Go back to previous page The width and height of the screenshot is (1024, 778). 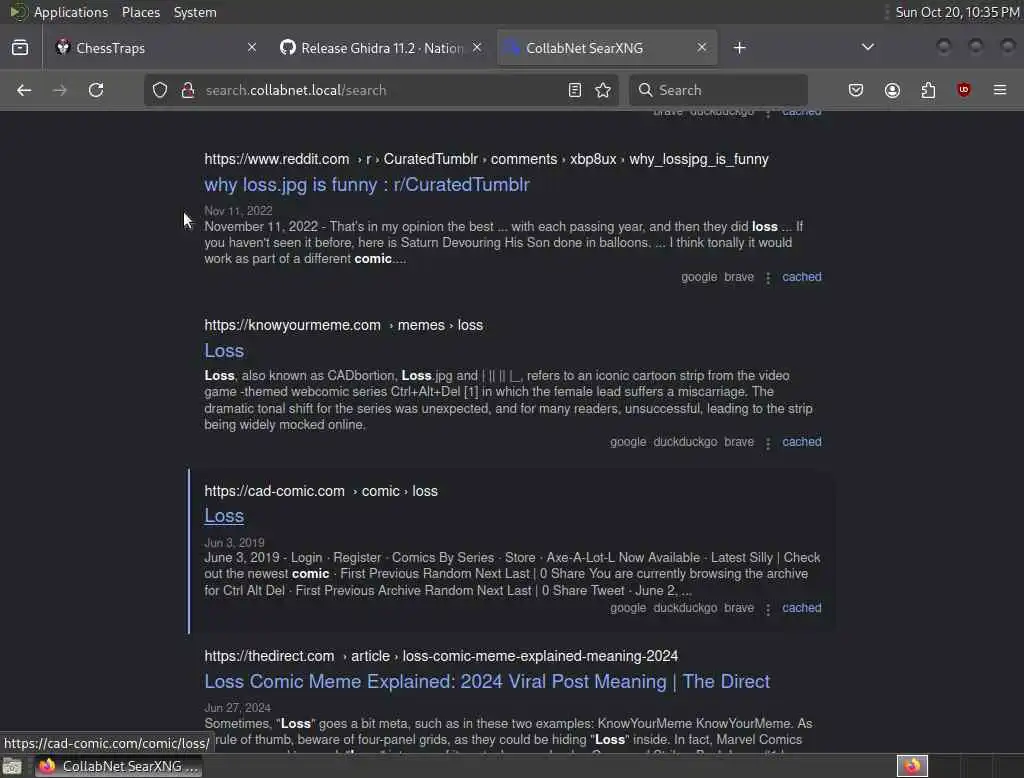[x=24, y=90]
